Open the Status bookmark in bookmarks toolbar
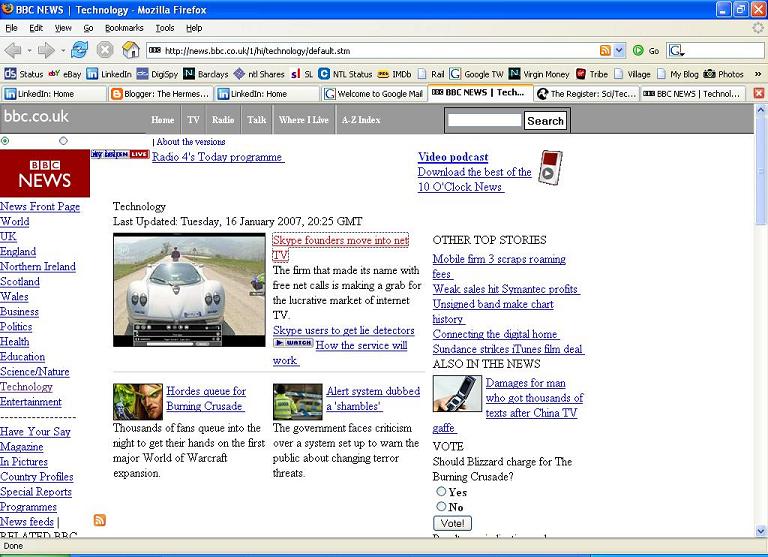Screen dimensions: 768x557 pos(24,74)
